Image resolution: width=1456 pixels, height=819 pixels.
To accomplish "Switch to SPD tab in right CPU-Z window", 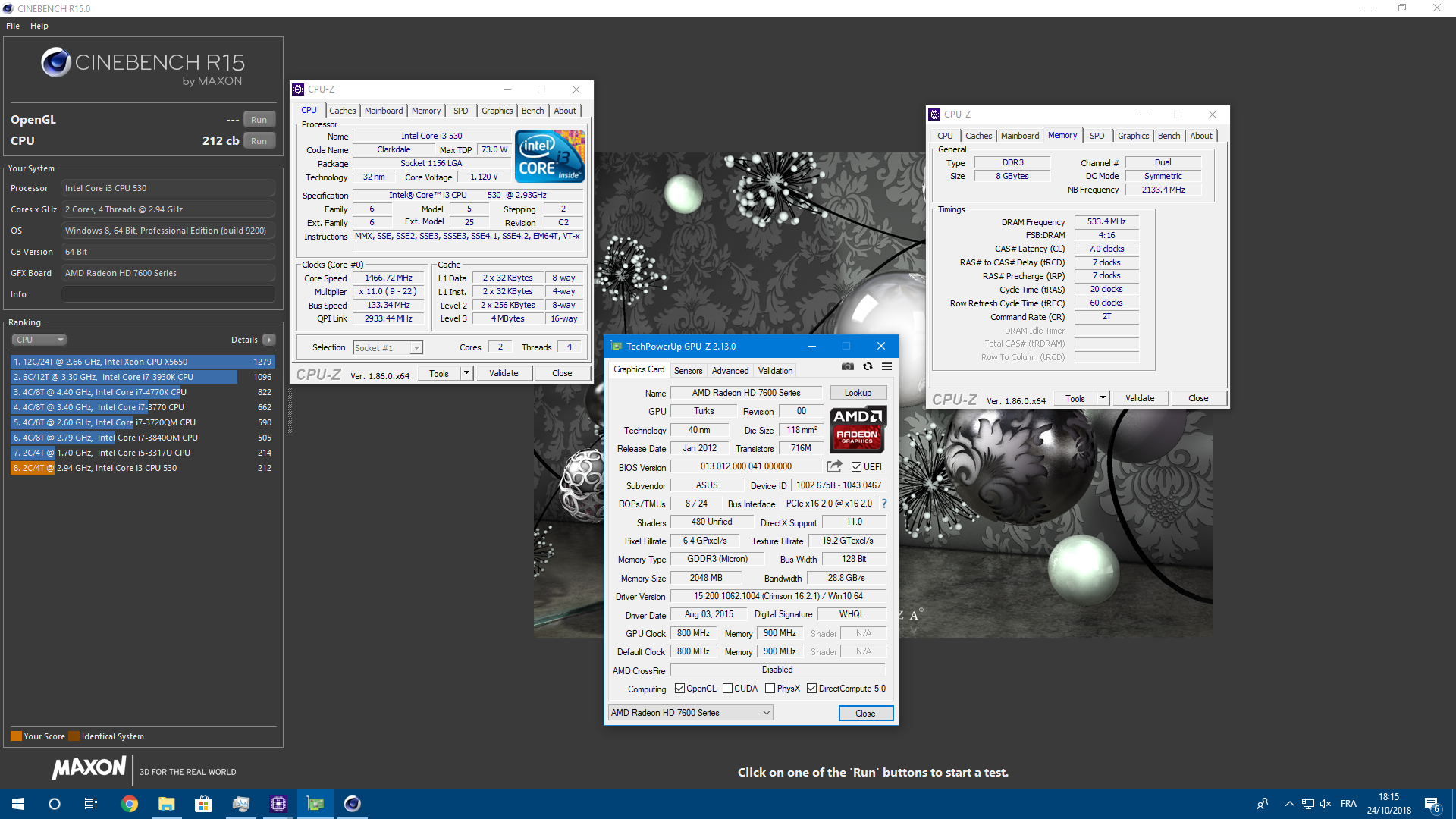I will click(x=1097, y=136).
